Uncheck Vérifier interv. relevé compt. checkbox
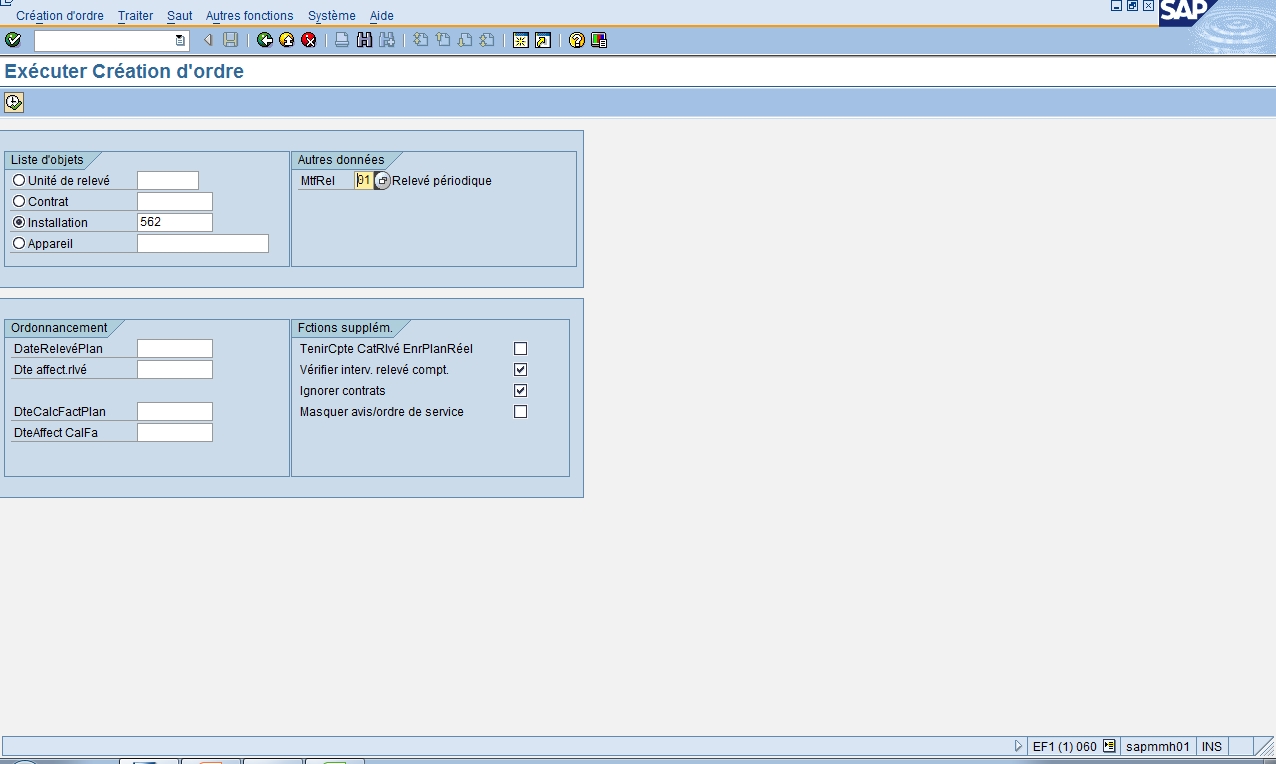The image size is (1276, 764). point(520,370)
